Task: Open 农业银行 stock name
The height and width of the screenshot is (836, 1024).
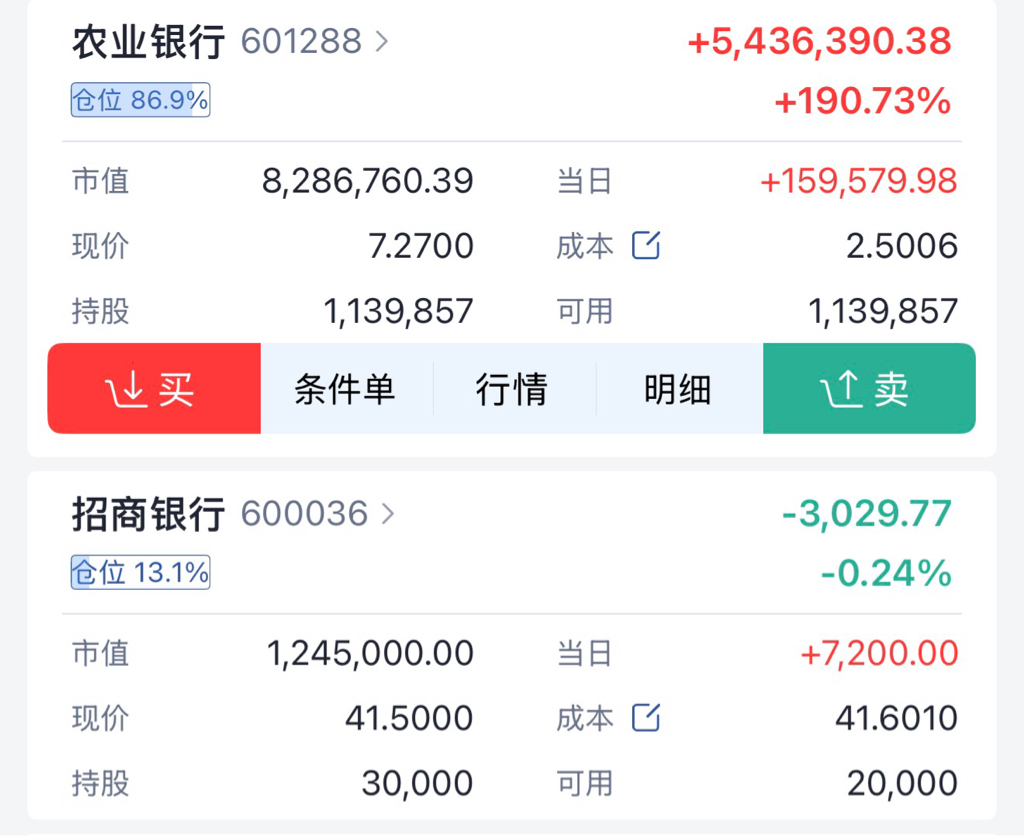Action: point(150,42)
